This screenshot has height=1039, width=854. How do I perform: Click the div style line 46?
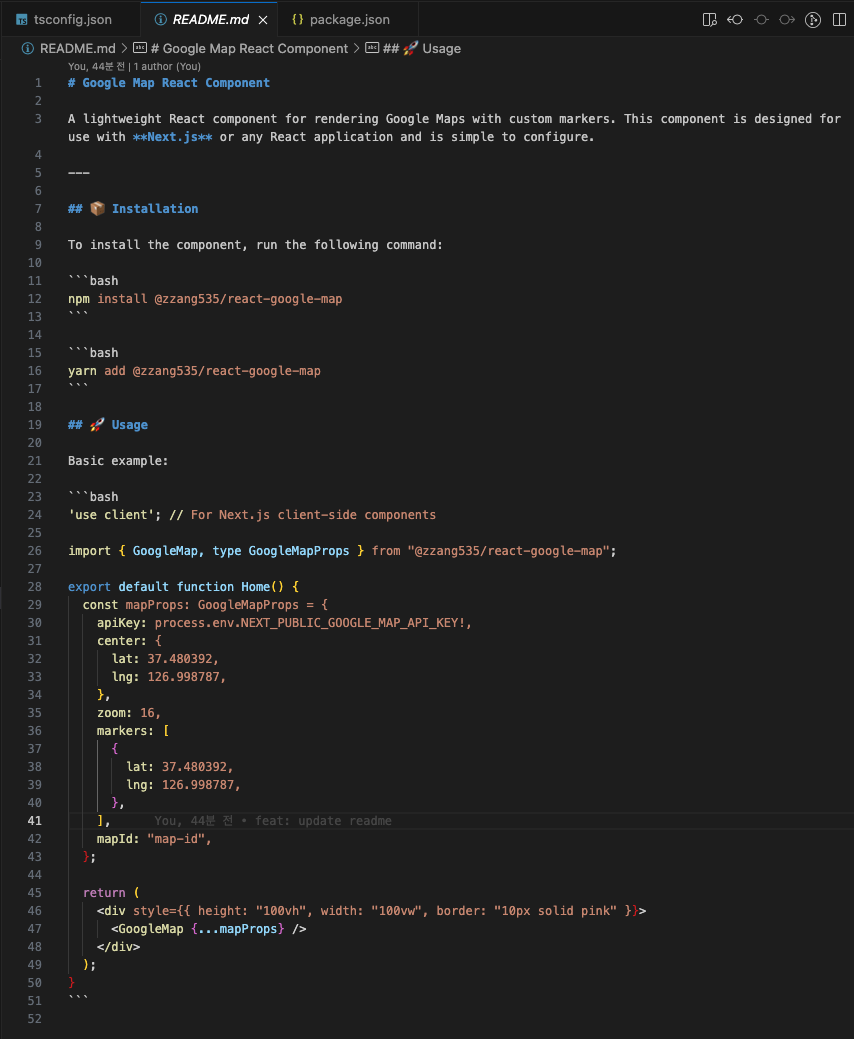(x=372, y=911)
